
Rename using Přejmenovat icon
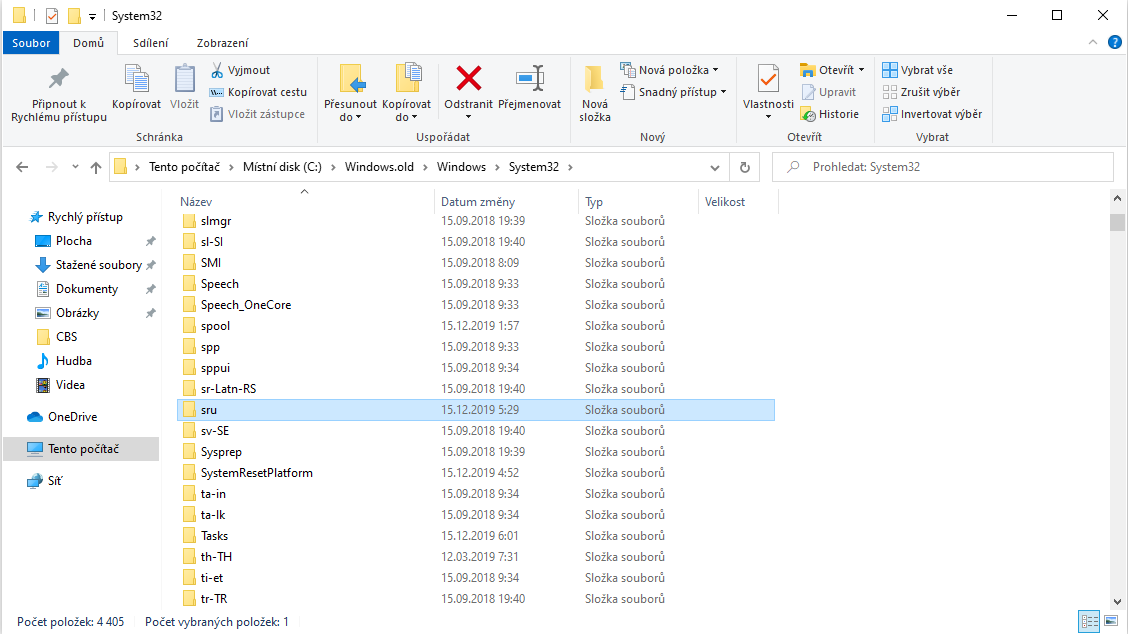coord(529,78)
